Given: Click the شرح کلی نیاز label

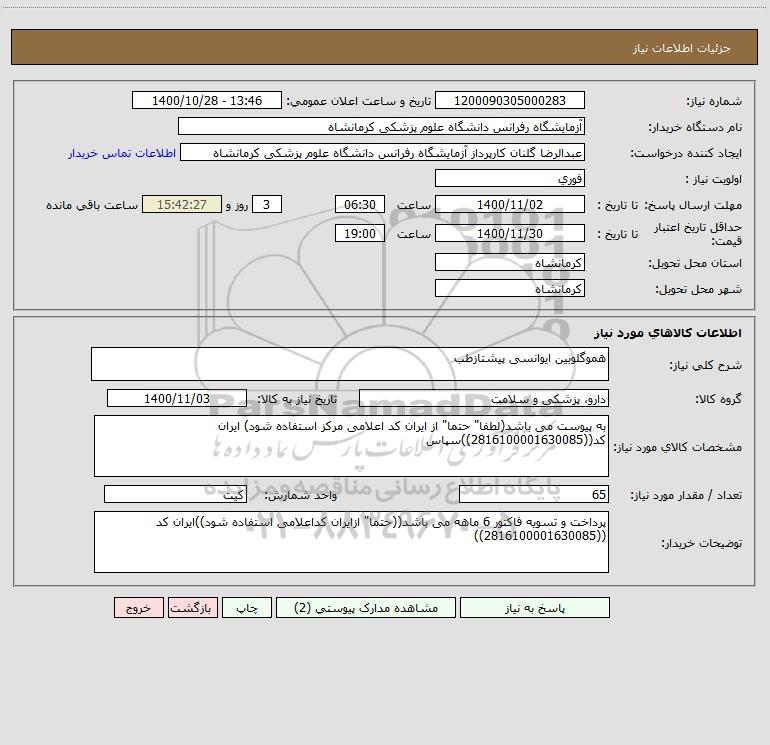Looking at the screenshot, I should [x=706, y=365].
